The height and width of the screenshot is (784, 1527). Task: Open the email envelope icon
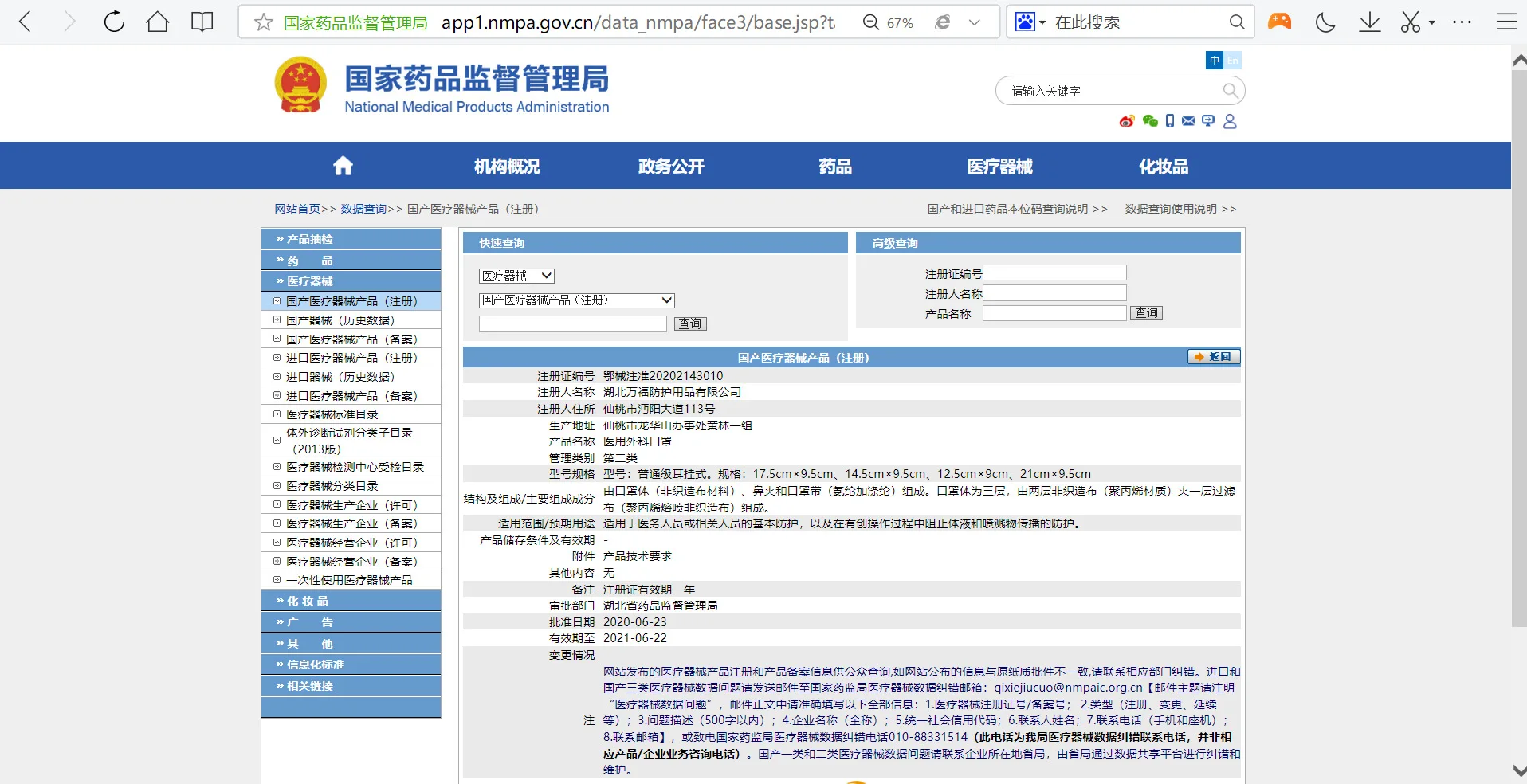(1188, 121)
